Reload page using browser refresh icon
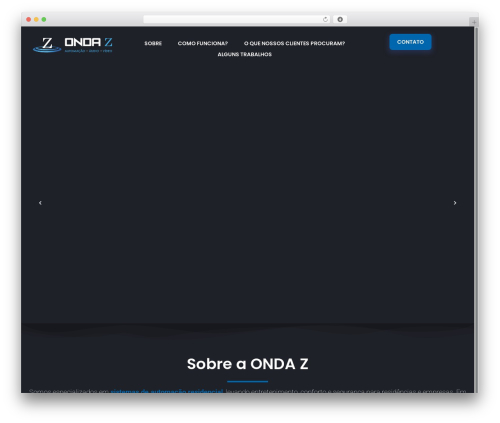 pyautogui.click(x=325, y=19)
